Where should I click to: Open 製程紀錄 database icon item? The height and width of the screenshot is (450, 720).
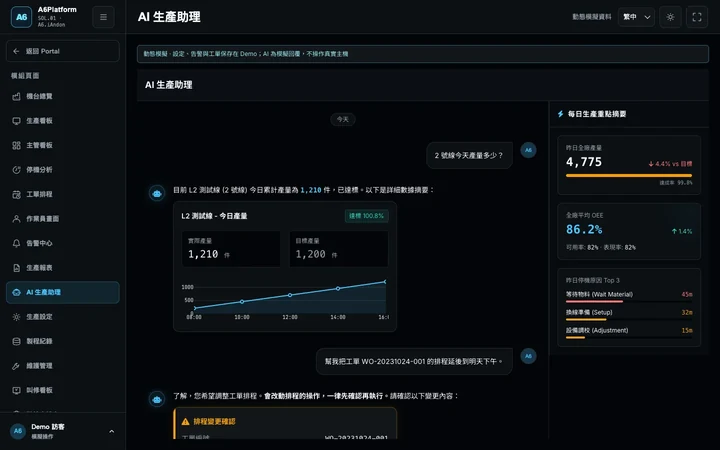tap(62, 341)
